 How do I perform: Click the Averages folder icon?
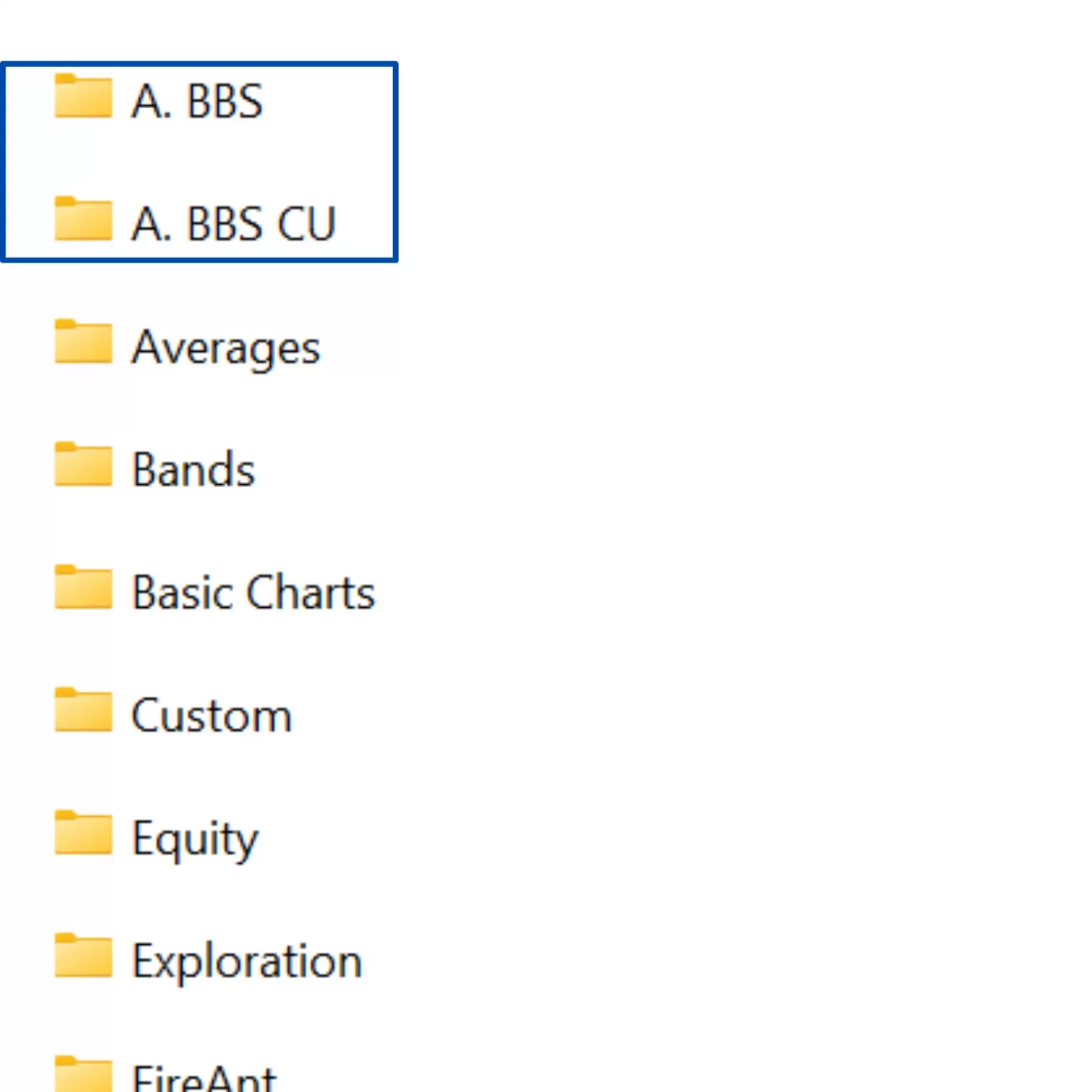click(83, 343)
